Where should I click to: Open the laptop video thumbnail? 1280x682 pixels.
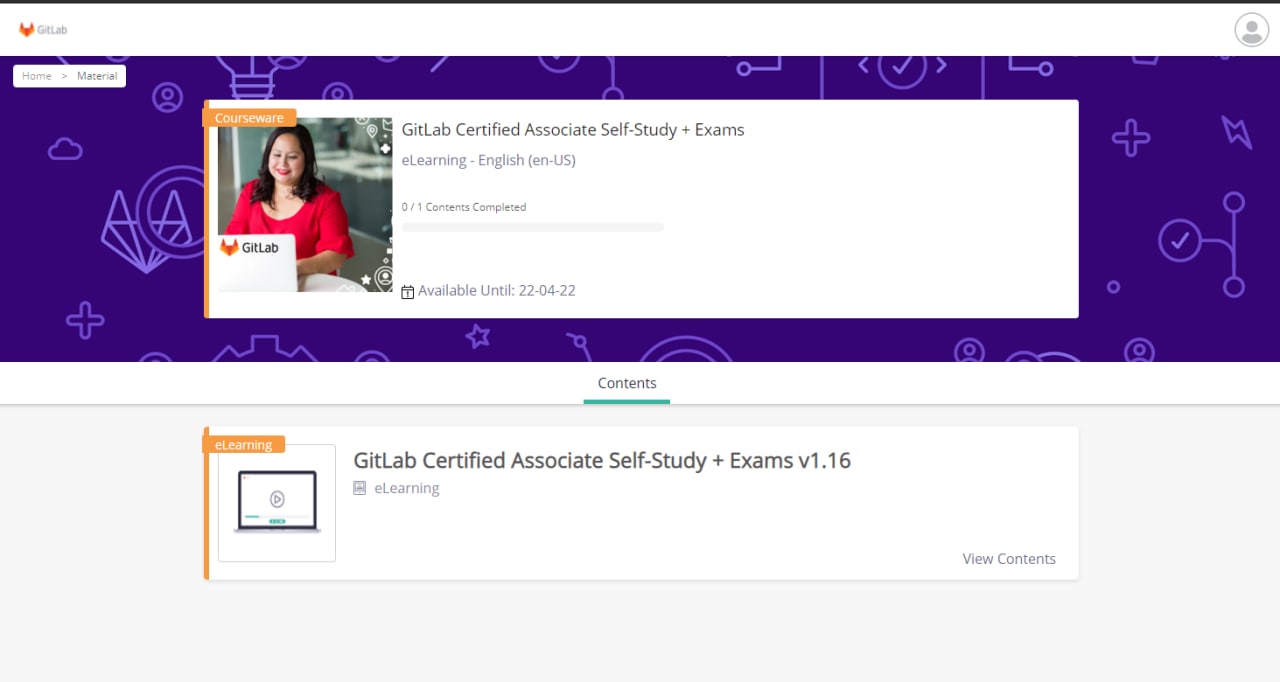[x=277, y=503]
